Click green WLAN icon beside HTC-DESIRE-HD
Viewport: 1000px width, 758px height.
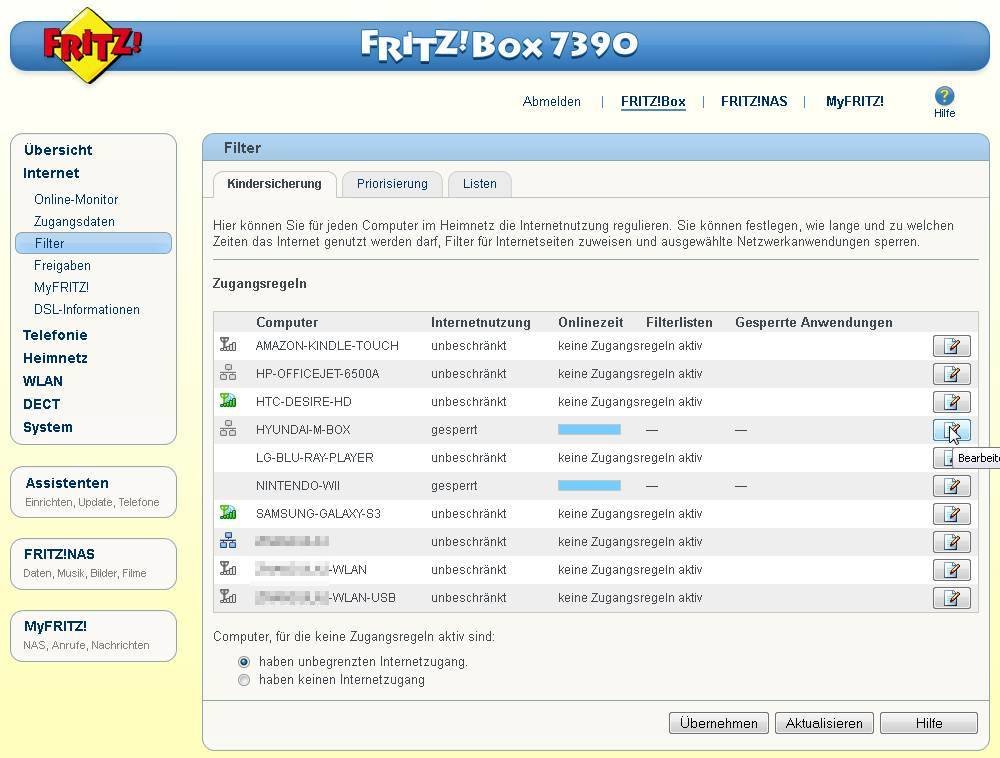pos(228,401)
